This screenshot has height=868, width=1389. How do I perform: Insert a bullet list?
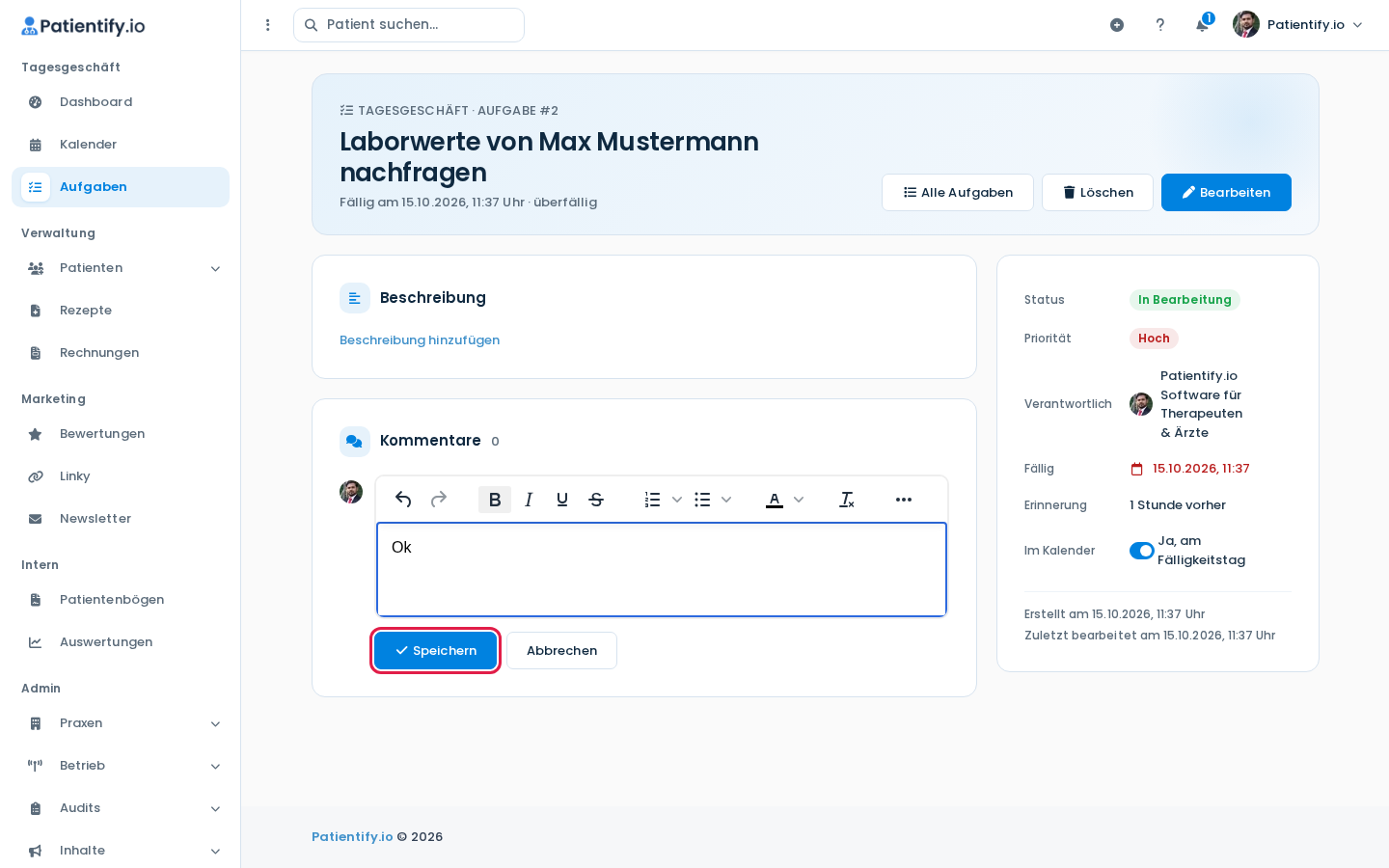702,500
